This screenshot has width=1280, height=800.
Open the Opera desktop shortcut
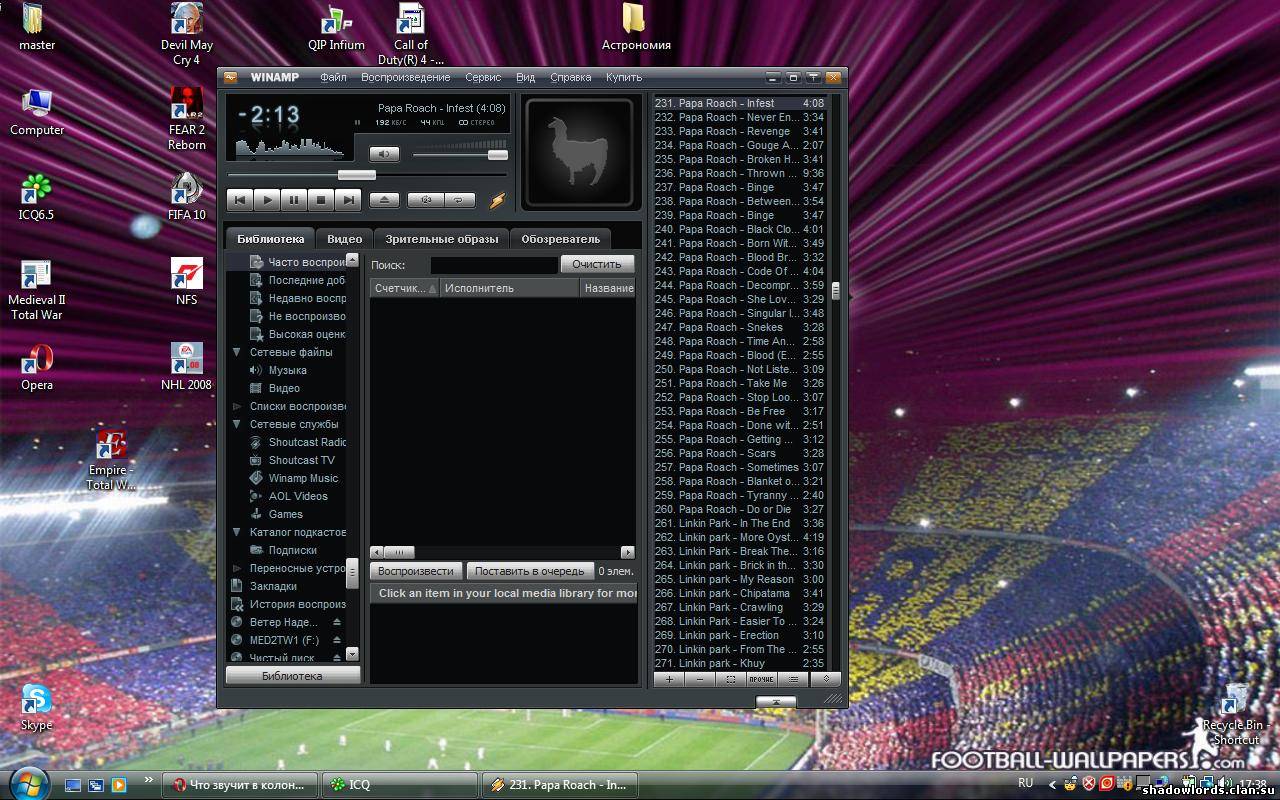(x=37, y=368)
